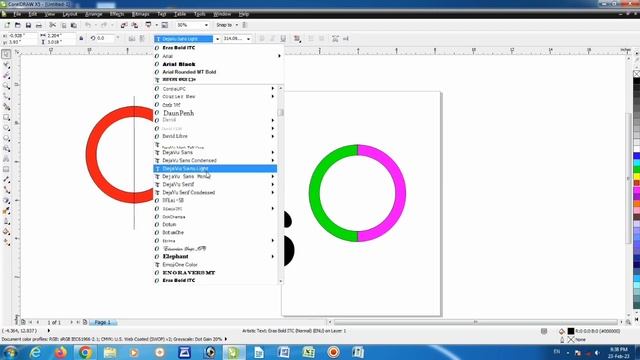The height and width of the screenshot is (360, 640).
Task: Click the font list scrollbar thumb
Action: (280, 112)
